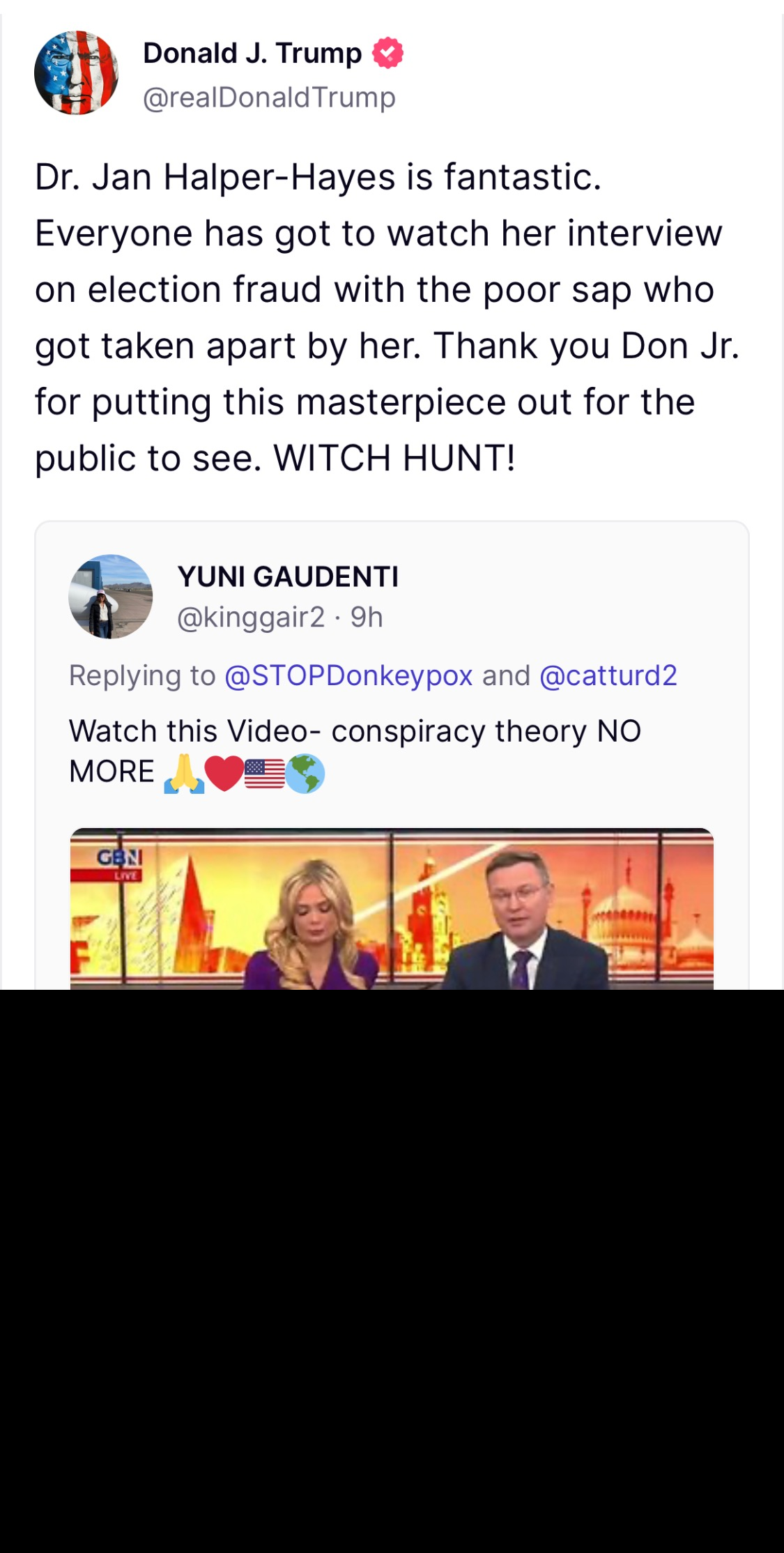
Task: Click the 'Replying to' label
Action: [x=142, y=676]
